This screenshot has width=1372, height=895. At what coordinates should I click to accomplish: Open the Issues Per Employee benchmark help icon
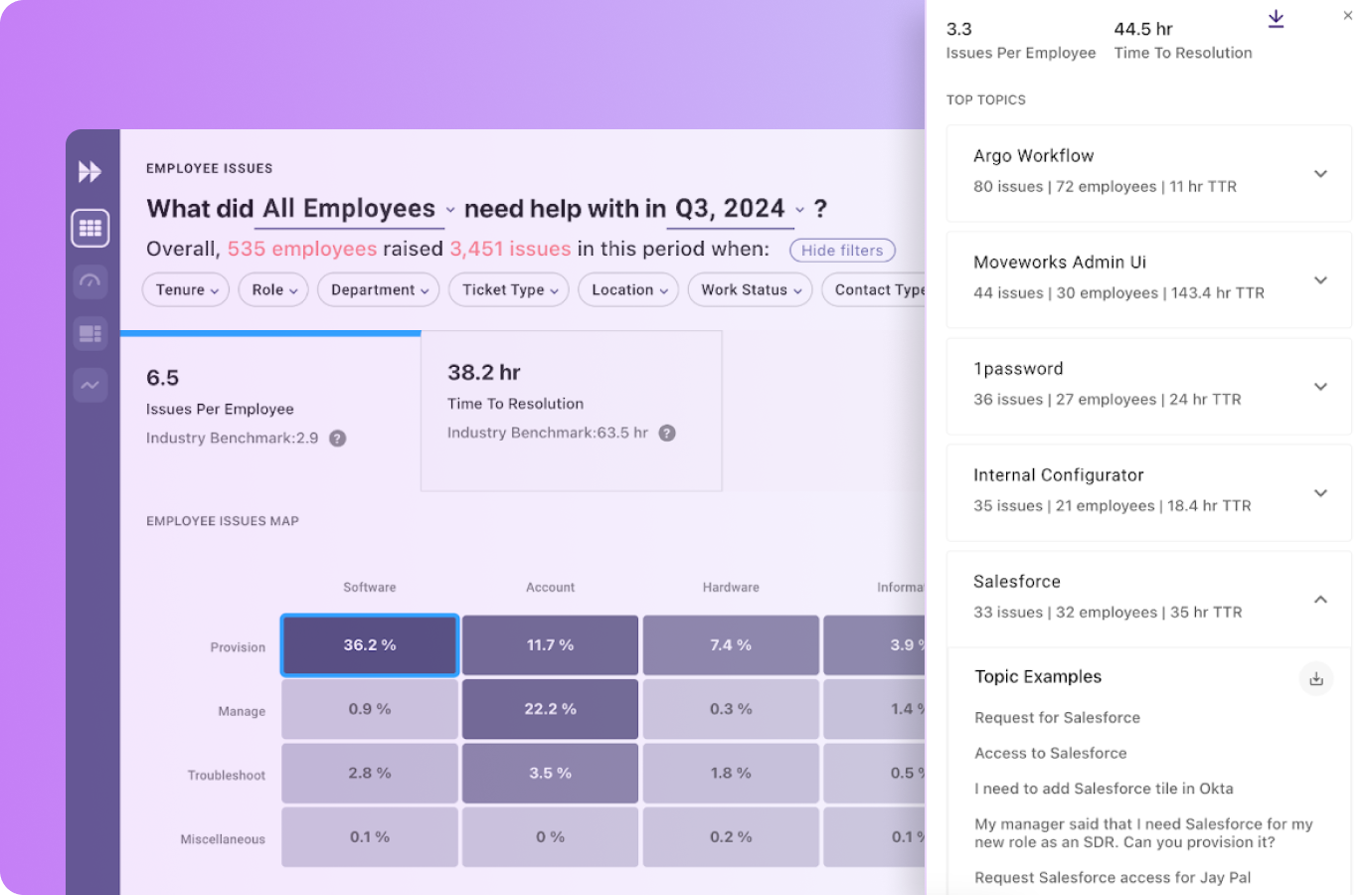pos(336,438)
